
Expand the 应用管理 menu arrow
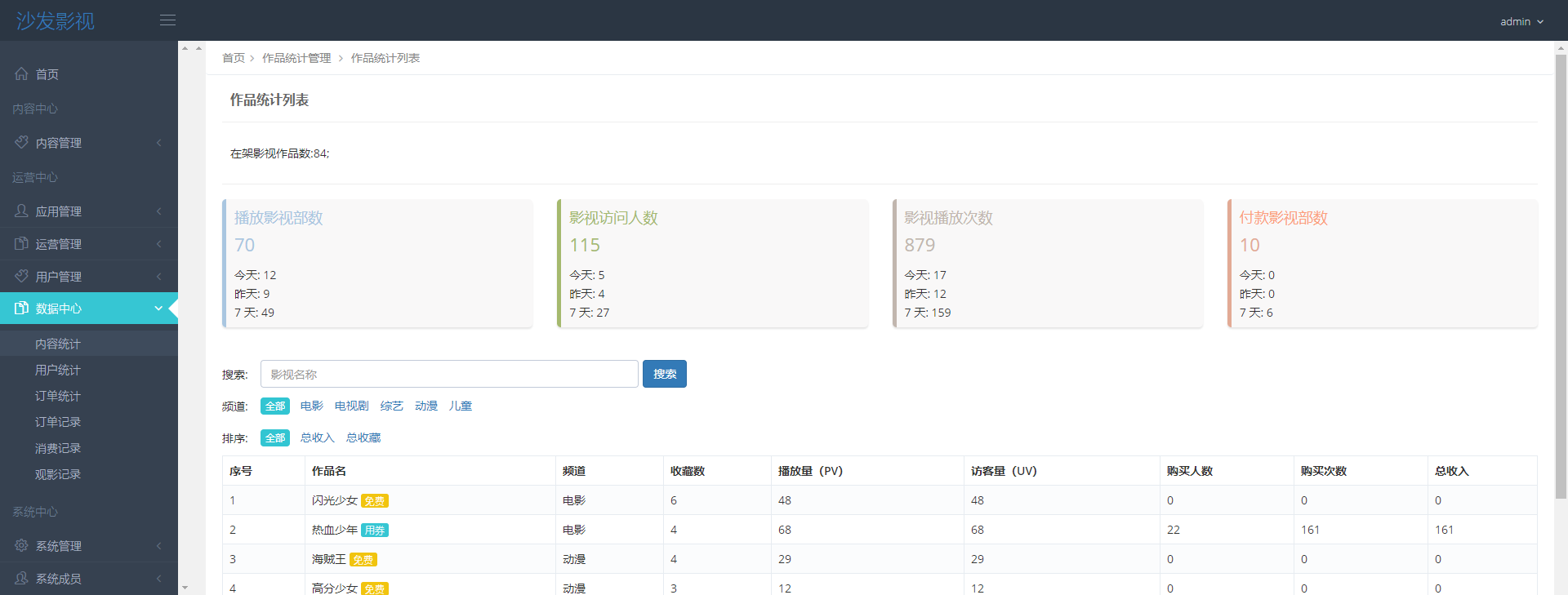coord(158,211)
